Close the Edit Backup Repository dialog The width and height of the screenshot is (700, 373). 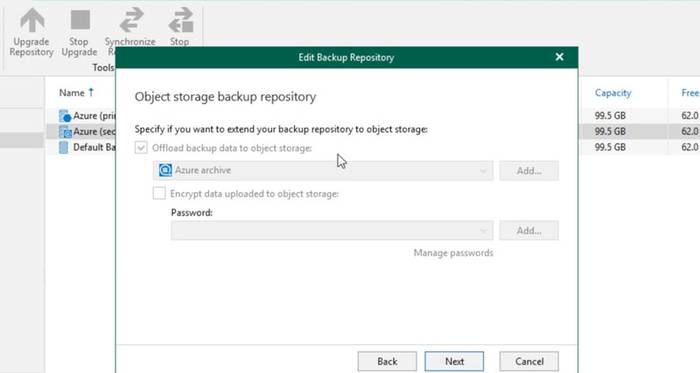pyautogui.click(x=559, y=57)
